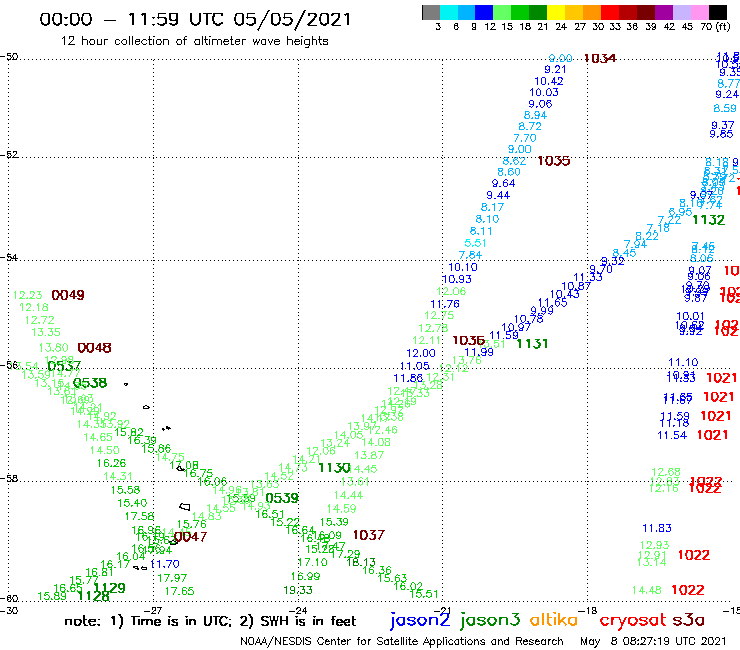Click the note "Time is in UTC; SWH is in feet"
The width and height of the screenshot is (740, 650).
click(x=210, y=621)
